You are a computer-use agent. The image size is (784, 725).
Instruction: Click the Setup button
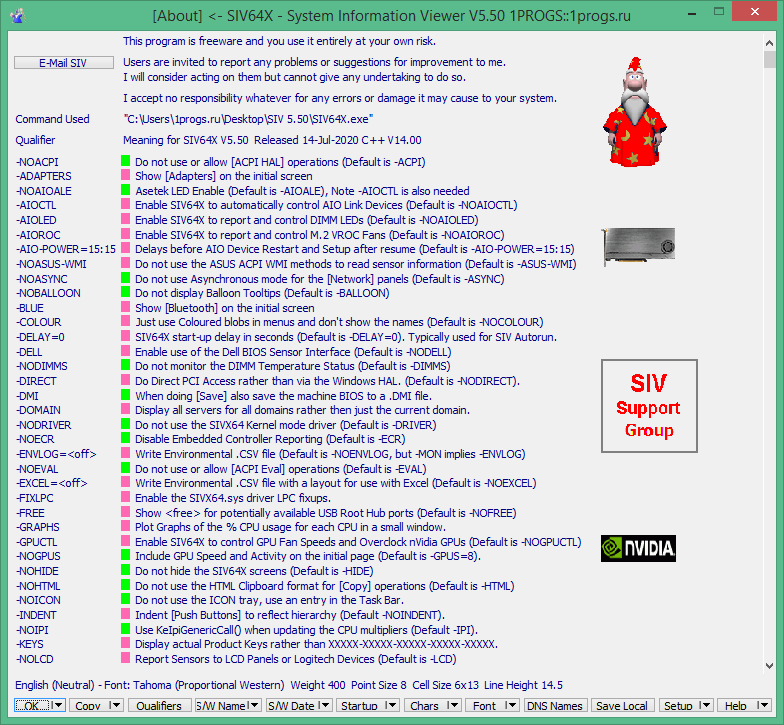pos(678,706)
